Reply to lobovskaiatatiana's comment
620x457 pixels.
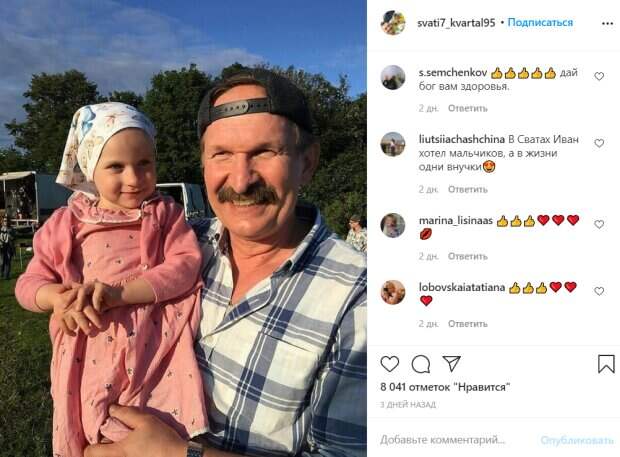pyautogui.click(x=467, y=324)
